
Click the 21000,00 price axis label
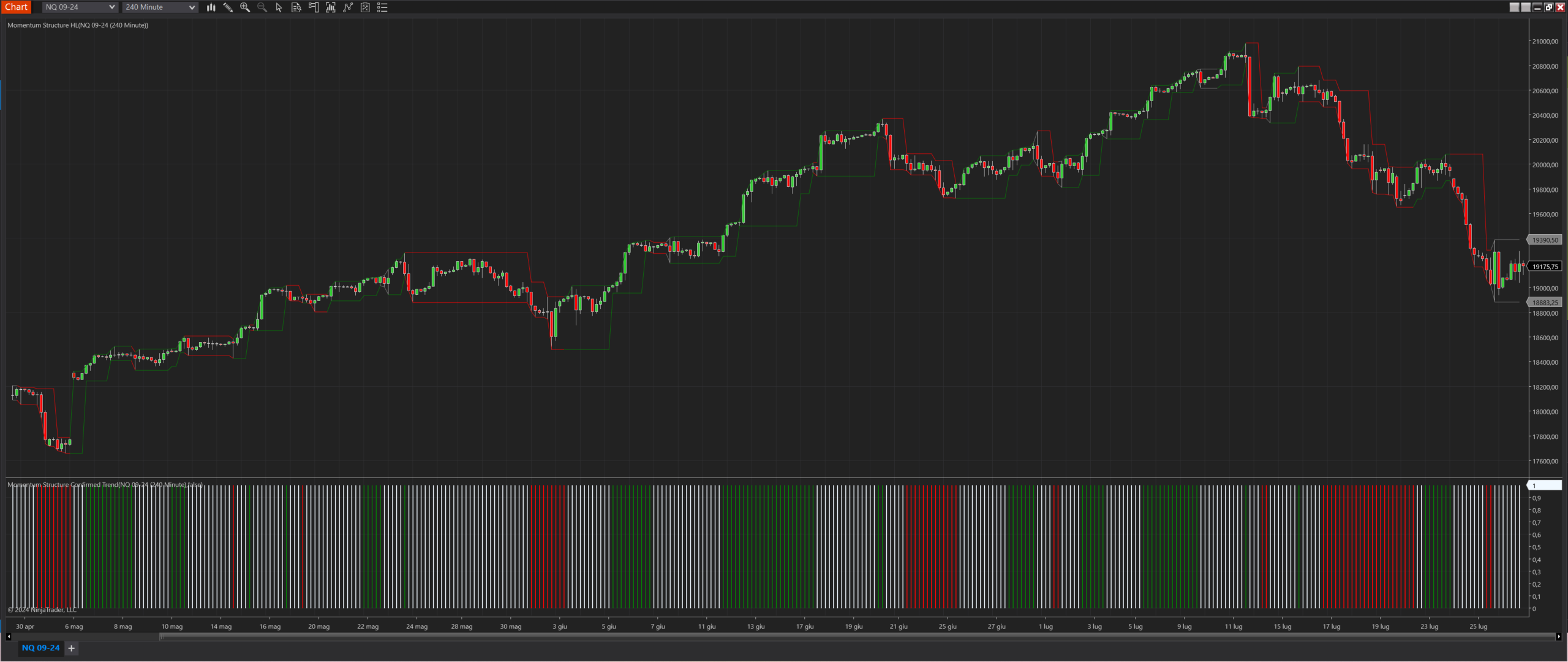(1545, 42)
